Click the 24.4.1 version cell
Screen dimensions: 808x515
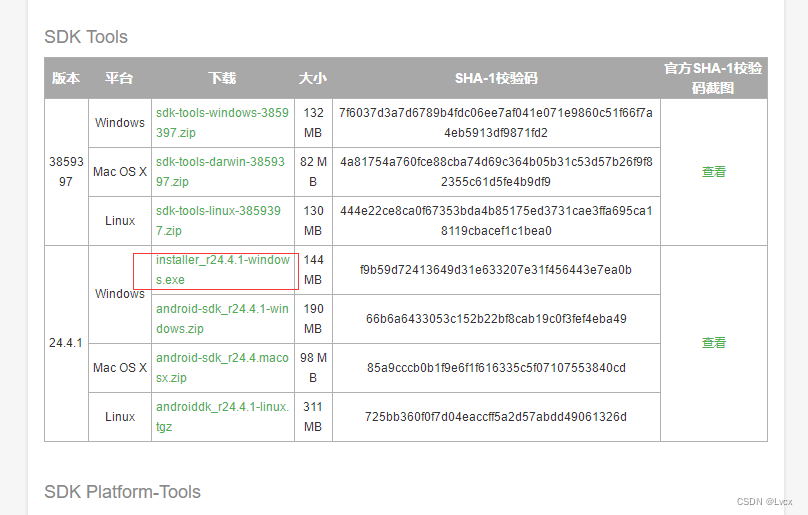click(66, 343)
